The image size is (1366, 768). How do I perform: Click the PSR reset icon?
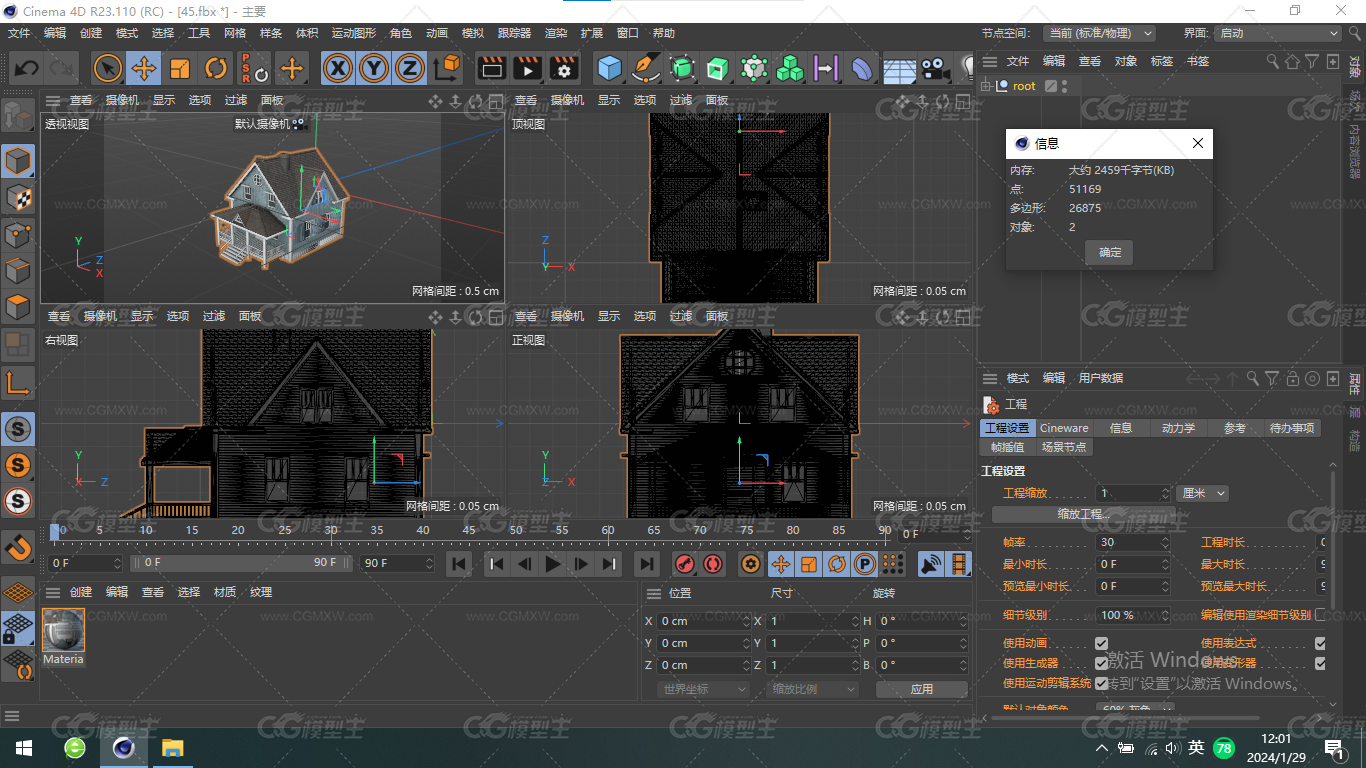point(254,68)
